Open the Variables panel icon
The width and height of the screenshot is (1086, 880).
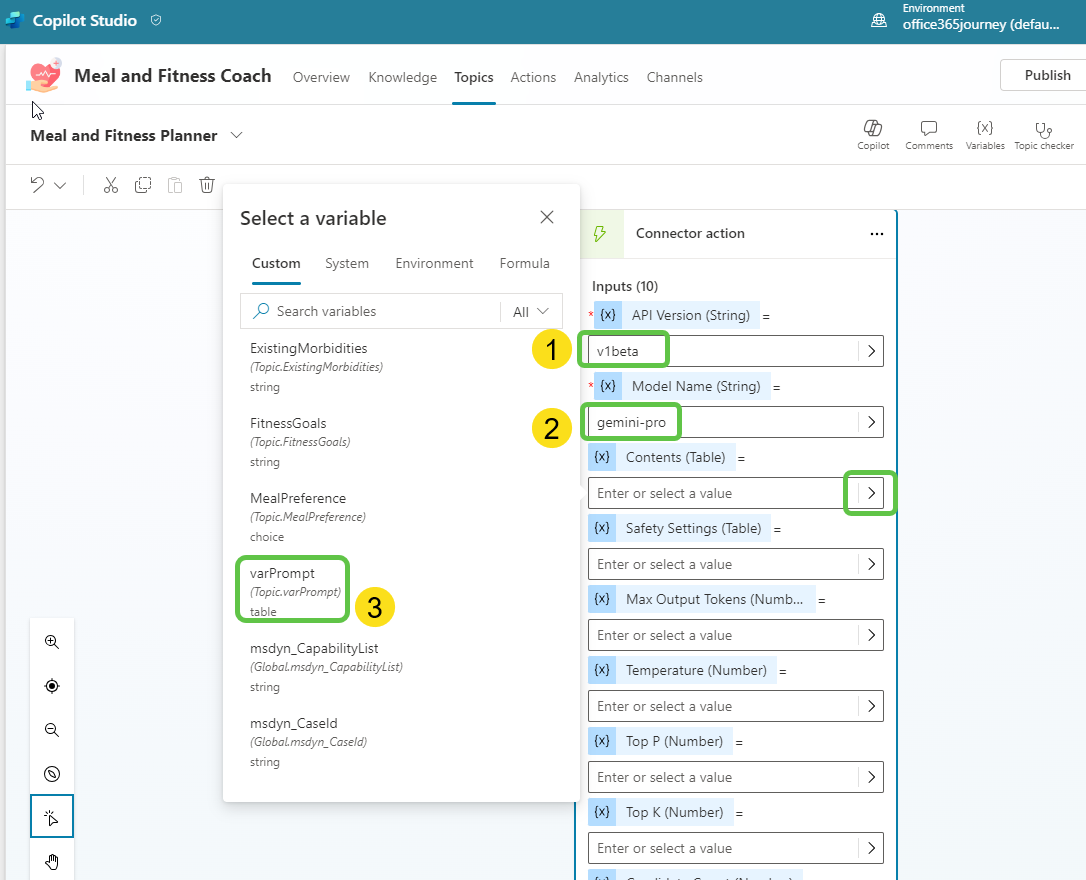tap(985, 129)
